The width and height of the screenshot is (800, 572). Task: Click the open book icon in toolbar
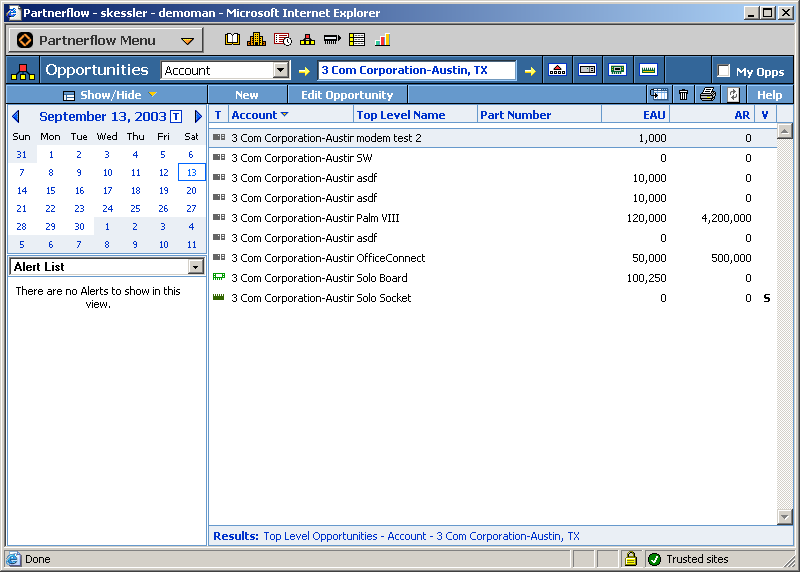(x=232, y=39)
